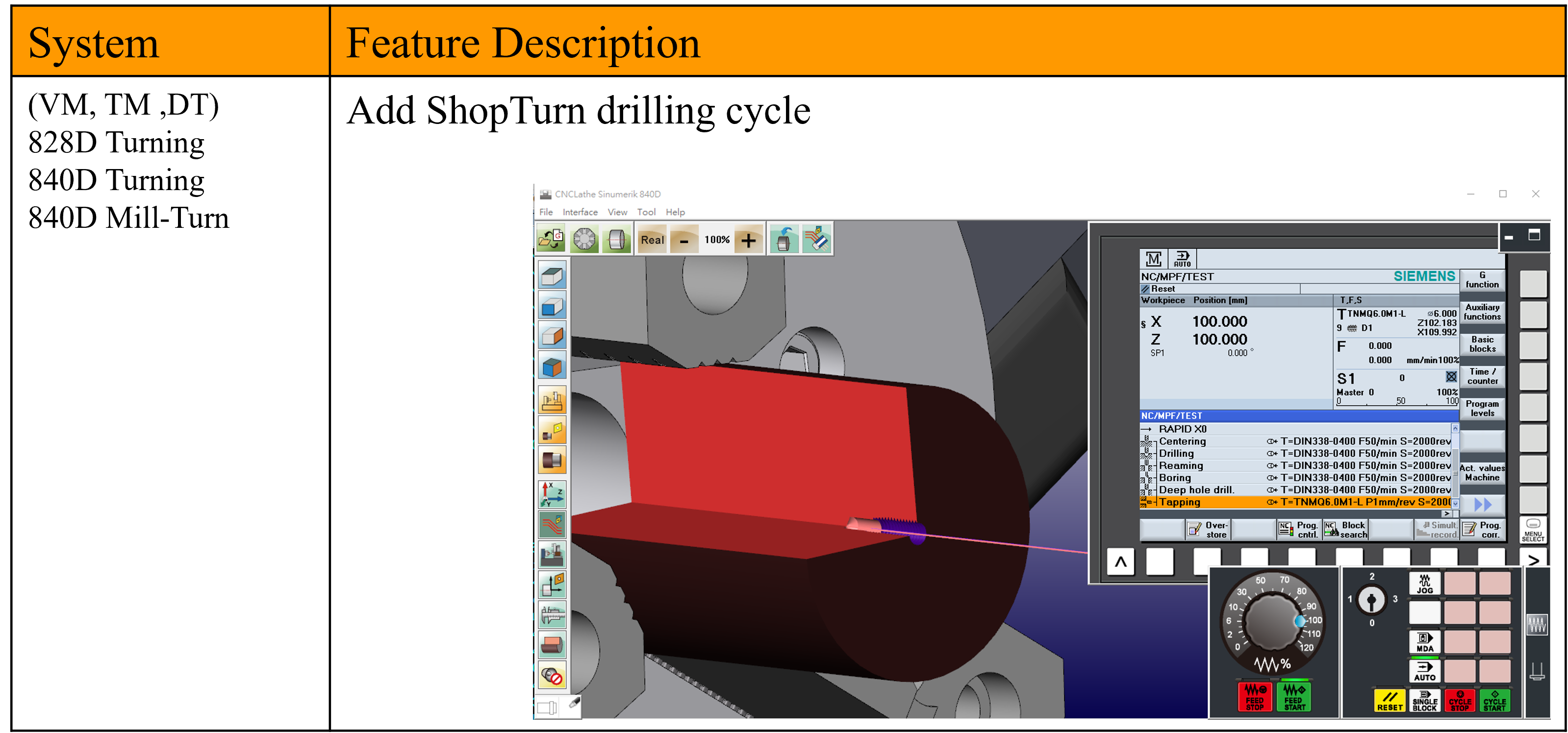1568x733 pixels.
Task: Click the Overstore softkey
Action: click(1208, 530)
